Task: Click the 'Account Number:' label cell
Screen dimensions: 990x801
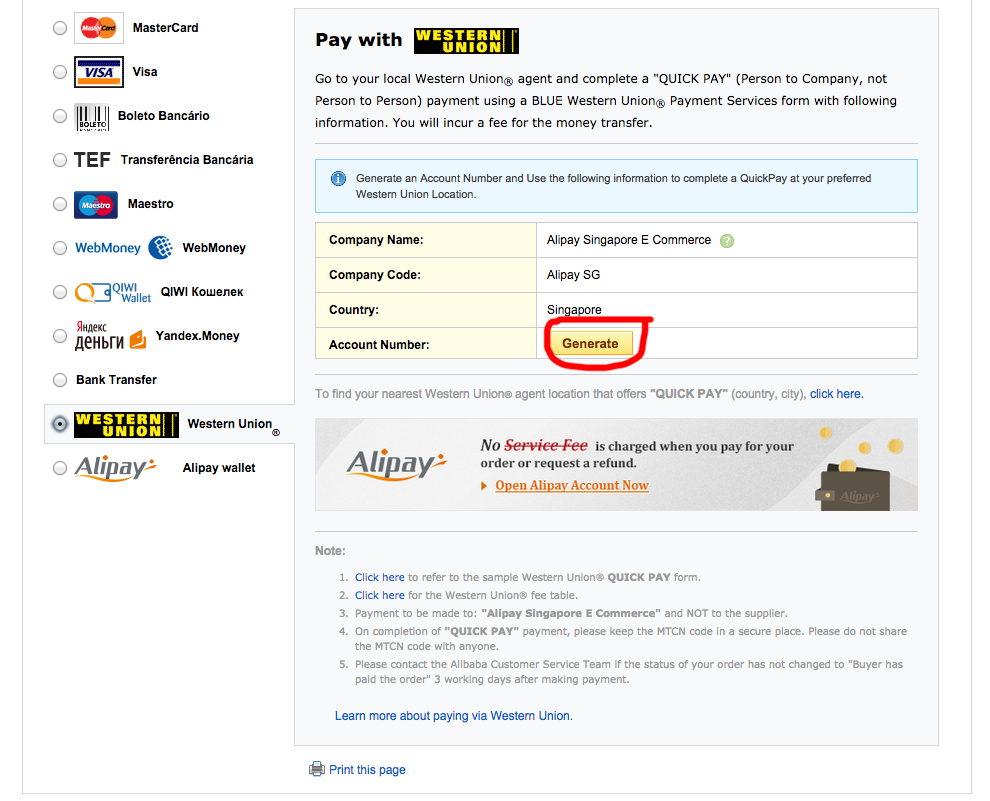Action: (426, 344)
